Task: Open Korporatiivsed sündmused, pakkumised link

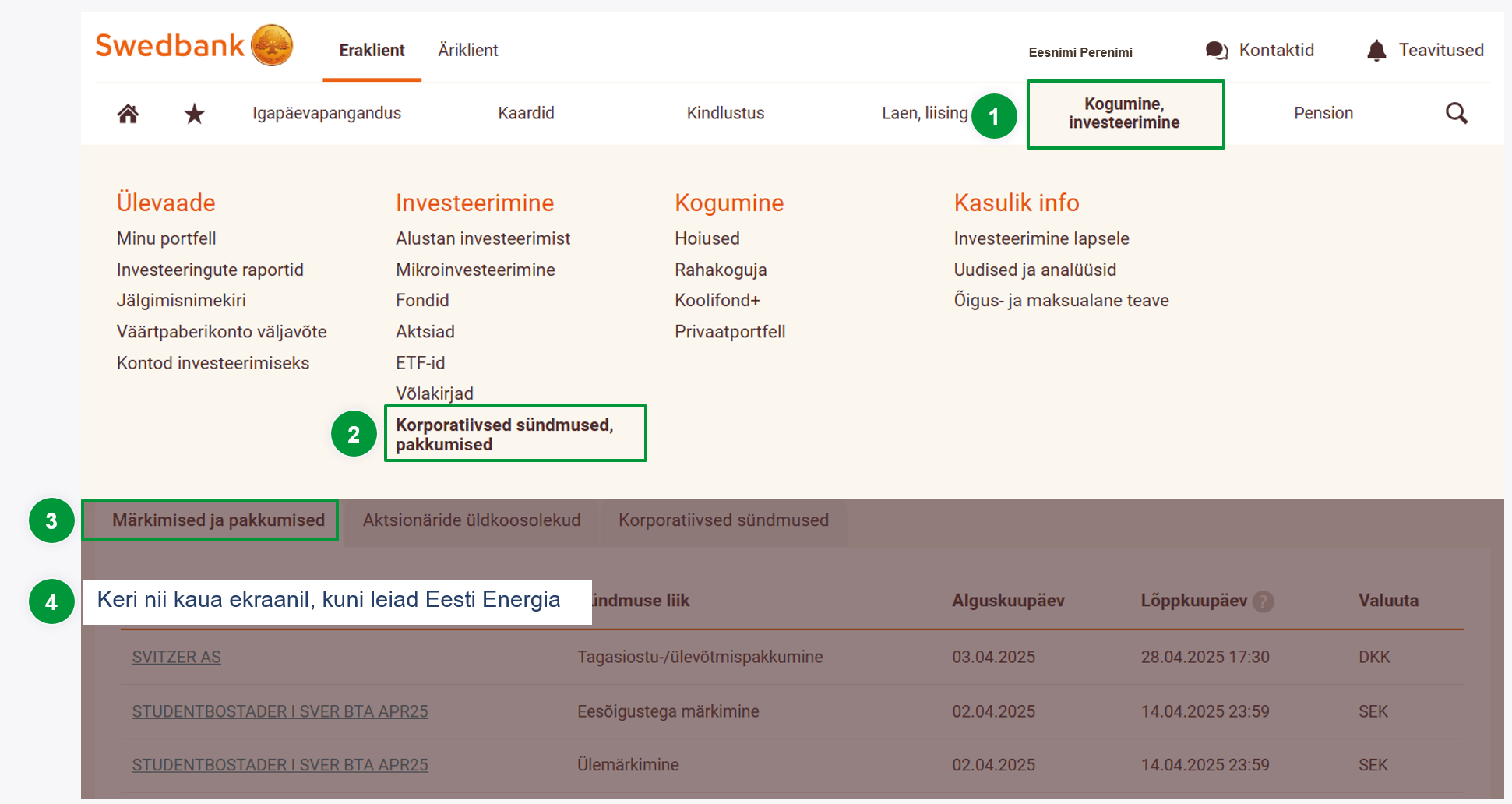Action: pyautogui.click(x=504, y=434)
